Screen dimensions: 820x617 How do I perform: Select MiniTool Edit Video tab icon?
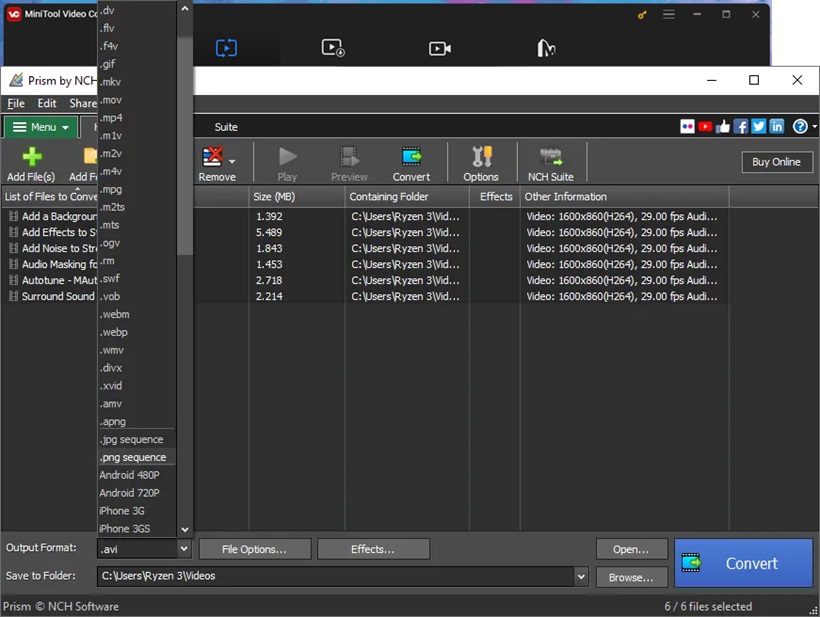coord(546,48)
